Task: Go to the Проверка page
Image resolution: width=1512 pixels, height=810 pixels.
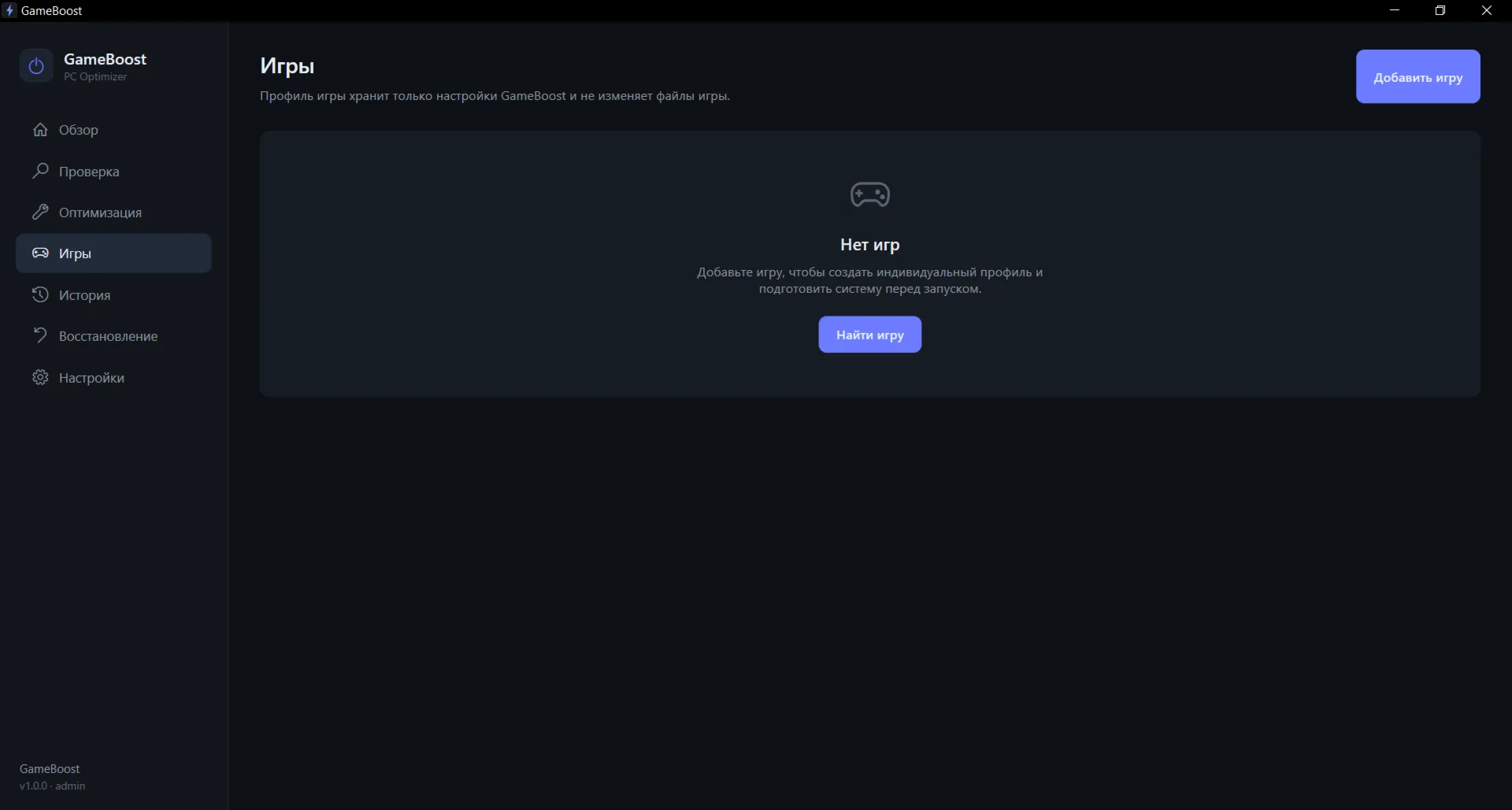Action: click(113, 171)
